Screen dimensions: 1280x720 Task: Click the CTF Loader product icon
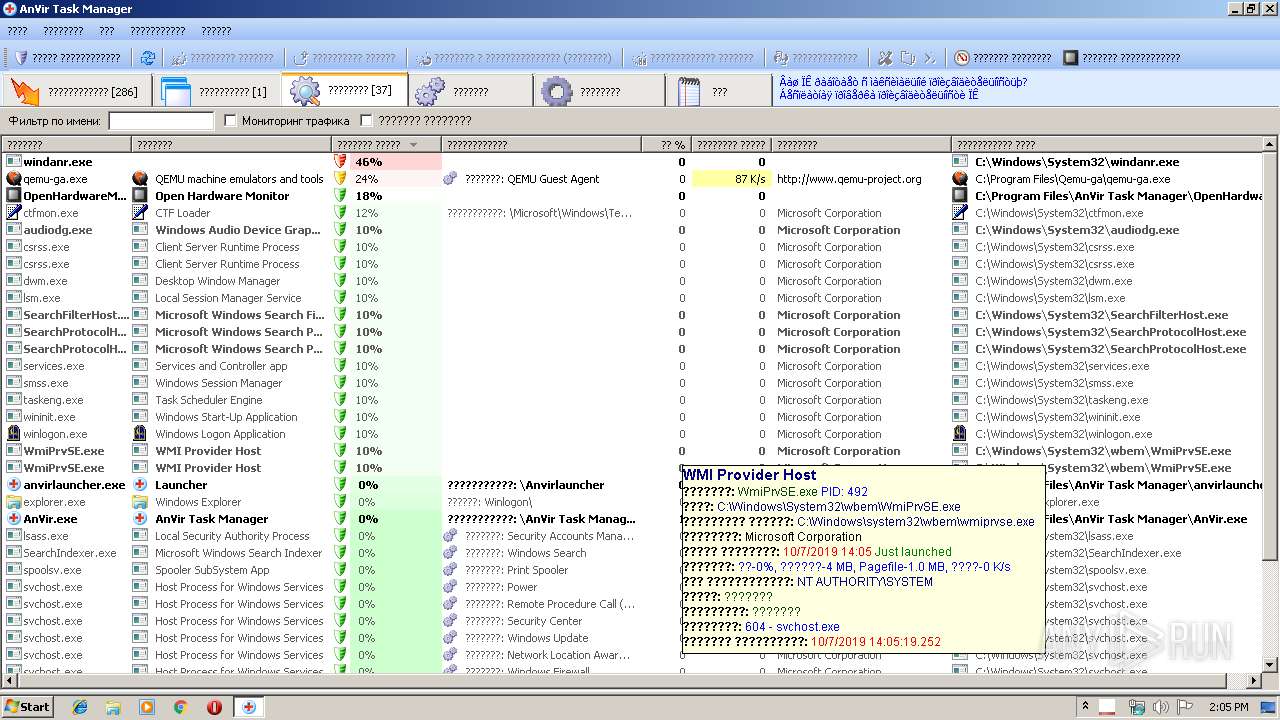click(x=140, y=212)
